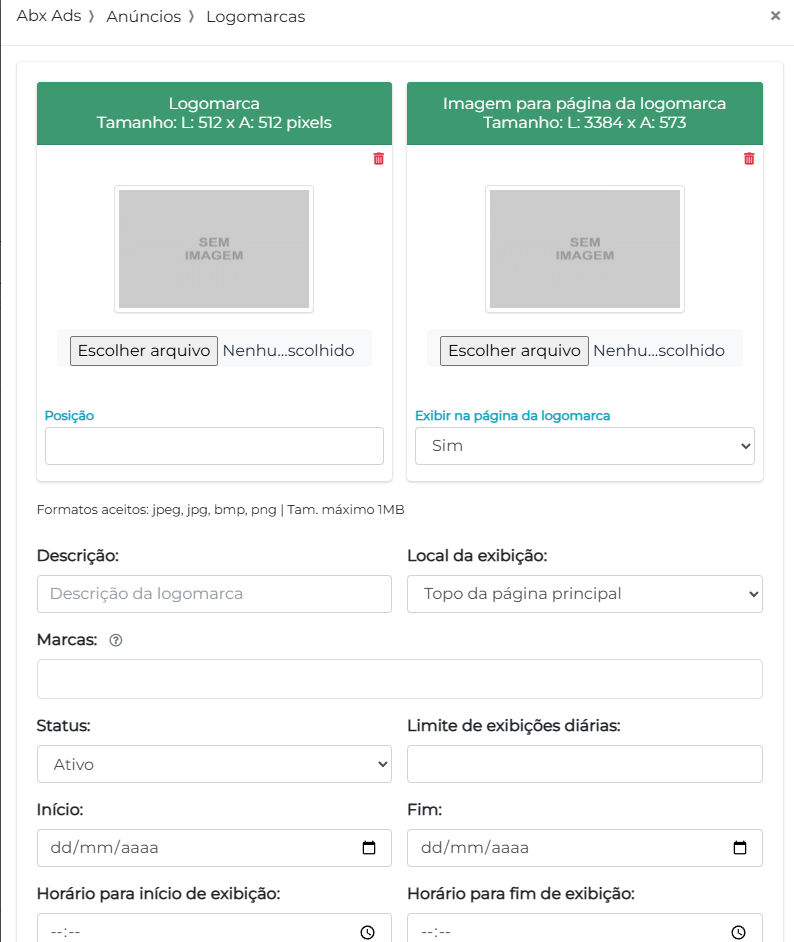Click clock icon in start display time field
The image size is (794, 942).
click(368, 932)
